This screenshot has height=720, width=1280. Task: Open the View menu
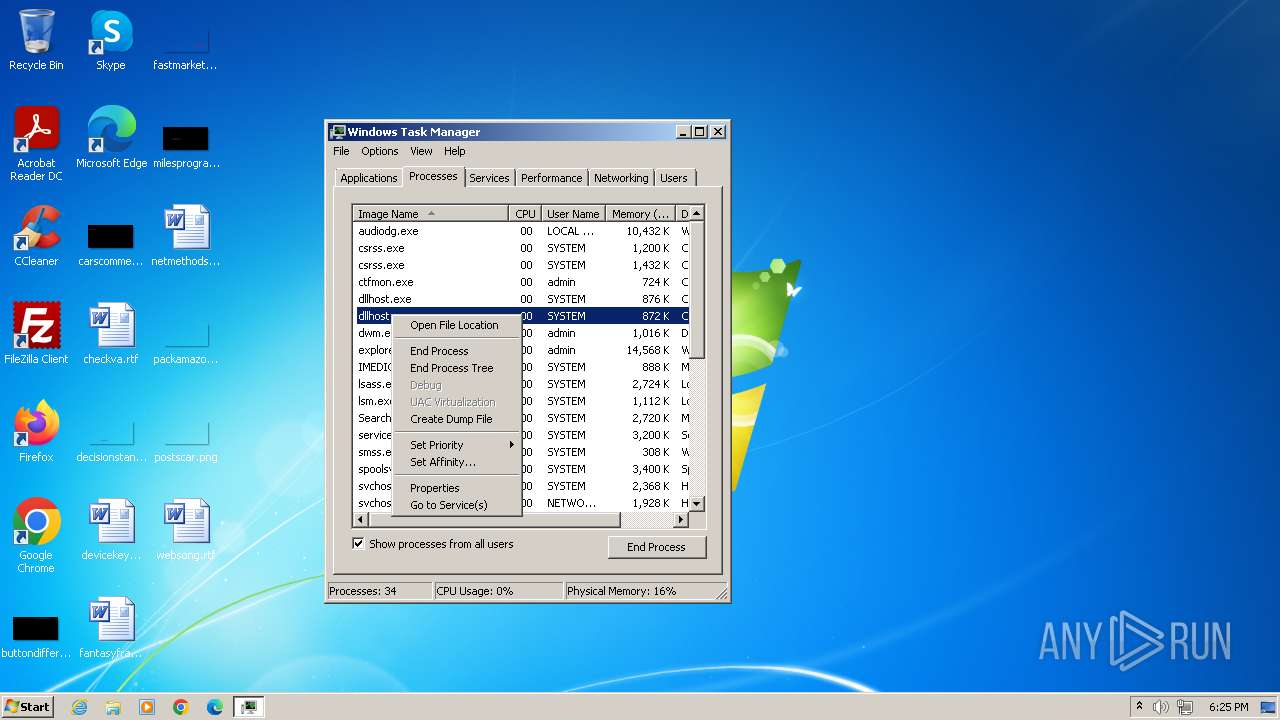tap(421, 151)
